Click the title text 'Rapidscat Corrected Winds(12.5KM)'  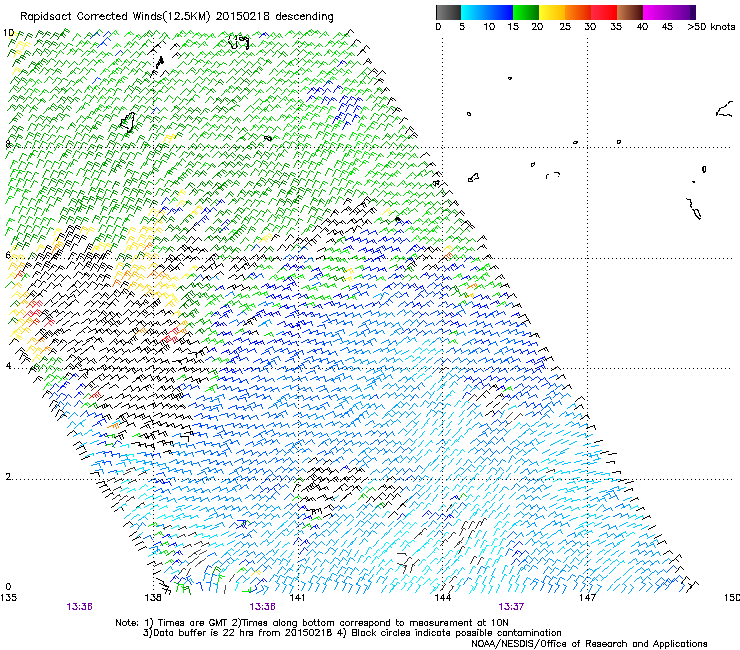116,17
